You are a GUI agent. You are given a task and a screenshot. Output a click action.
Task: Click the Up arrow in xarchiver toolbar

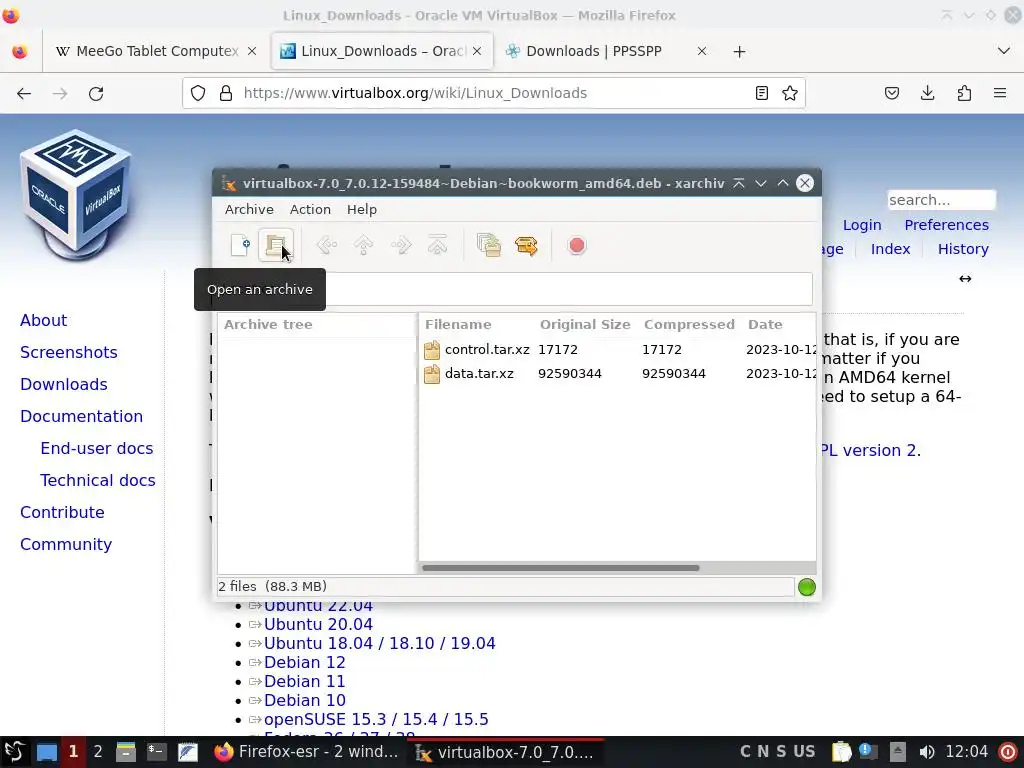pyautogui.click(x=364, y=246)
